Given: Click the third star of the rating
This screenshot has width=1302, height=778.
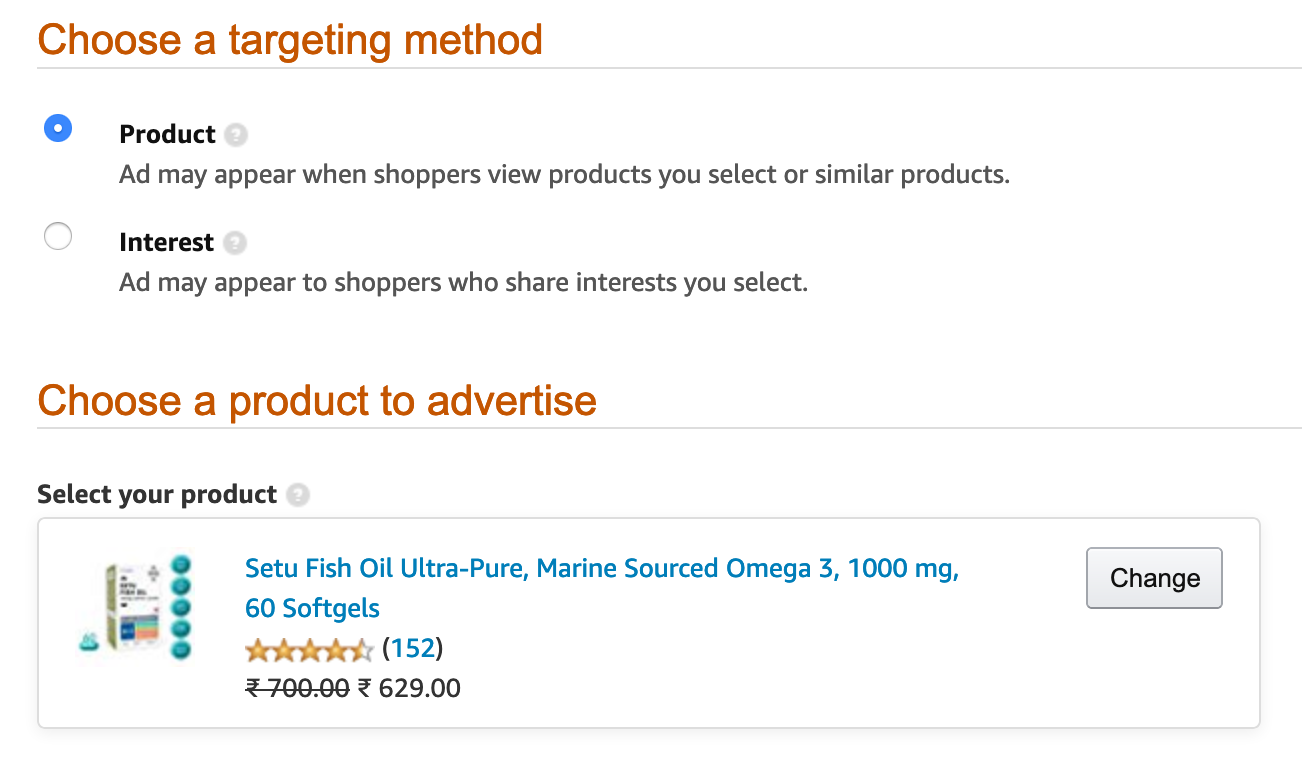Looking at the screenshot, I should [310, 649].
